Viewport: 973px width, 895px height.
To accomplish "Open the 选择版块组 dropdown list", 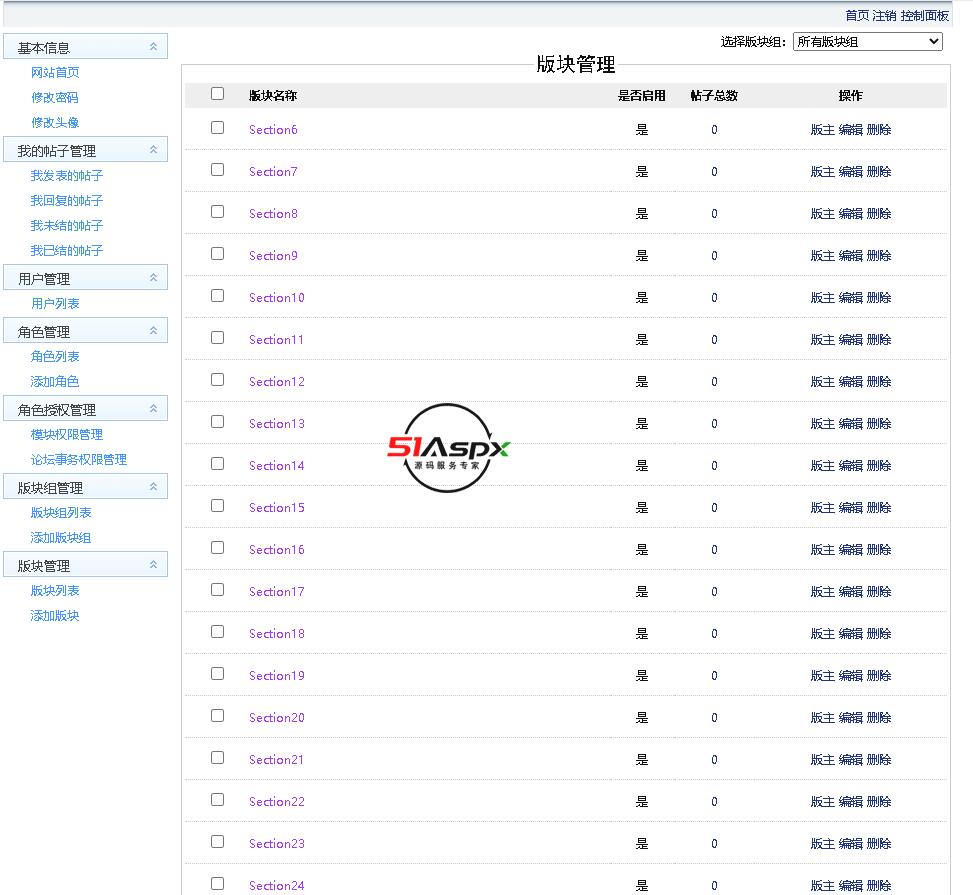I will pyautogui.click(x=867, y=41).
